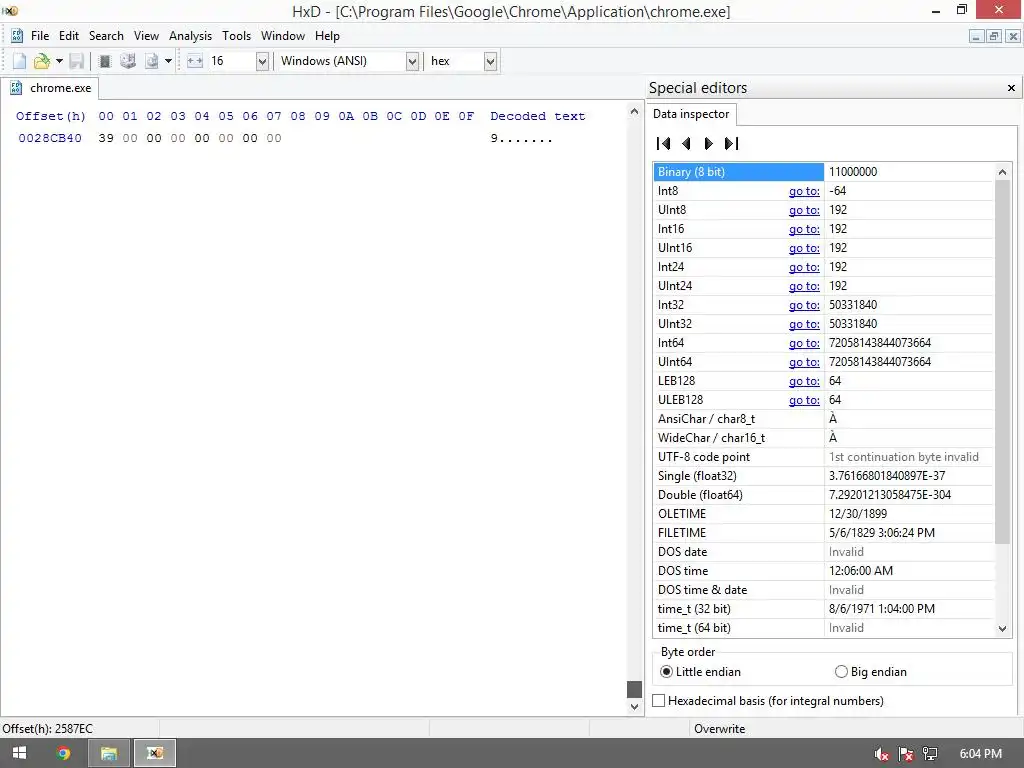
Task: Jump to first byte in Data inspector
Action: tap(664, 144)
